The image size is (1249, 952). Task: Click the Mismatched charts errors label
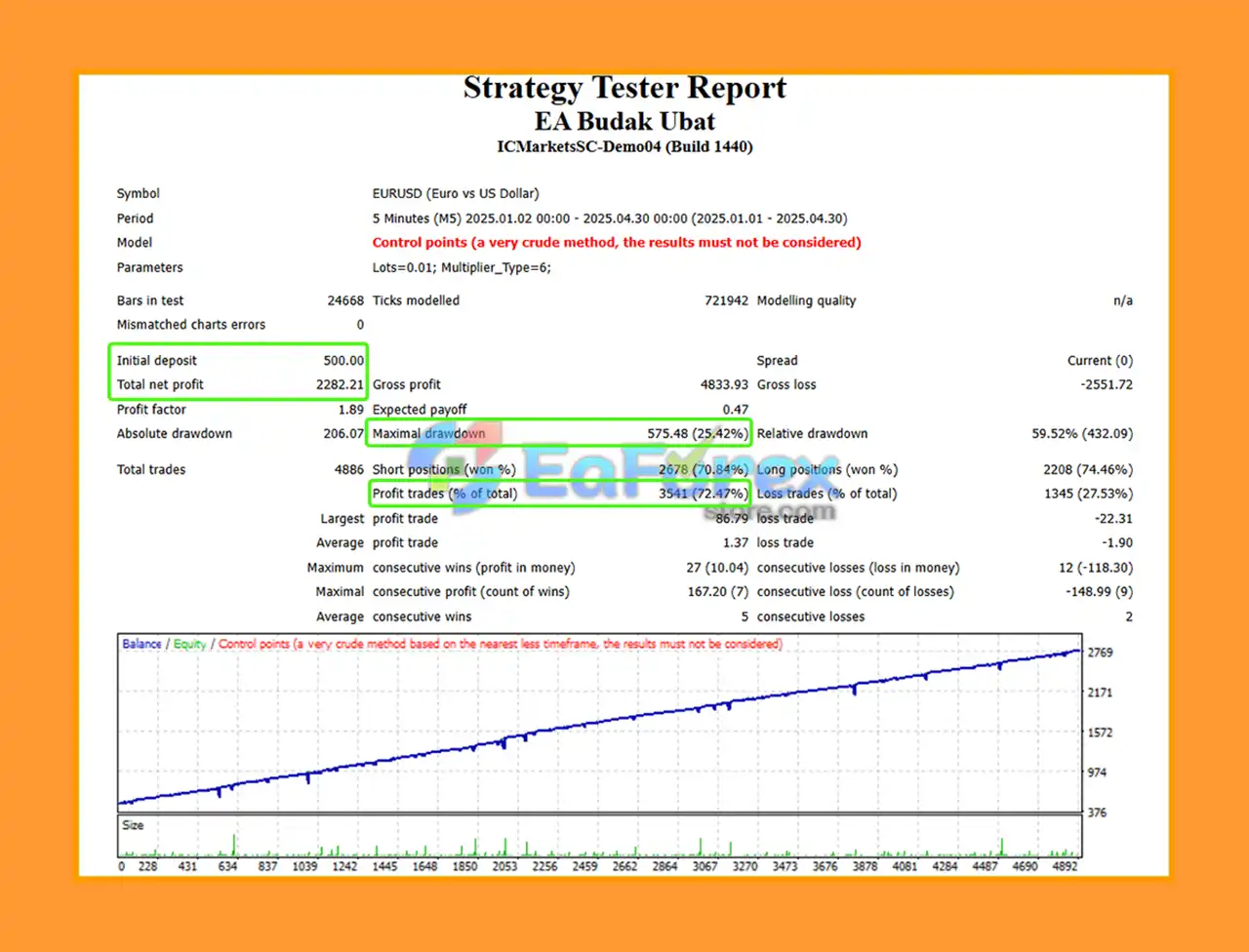191,325
